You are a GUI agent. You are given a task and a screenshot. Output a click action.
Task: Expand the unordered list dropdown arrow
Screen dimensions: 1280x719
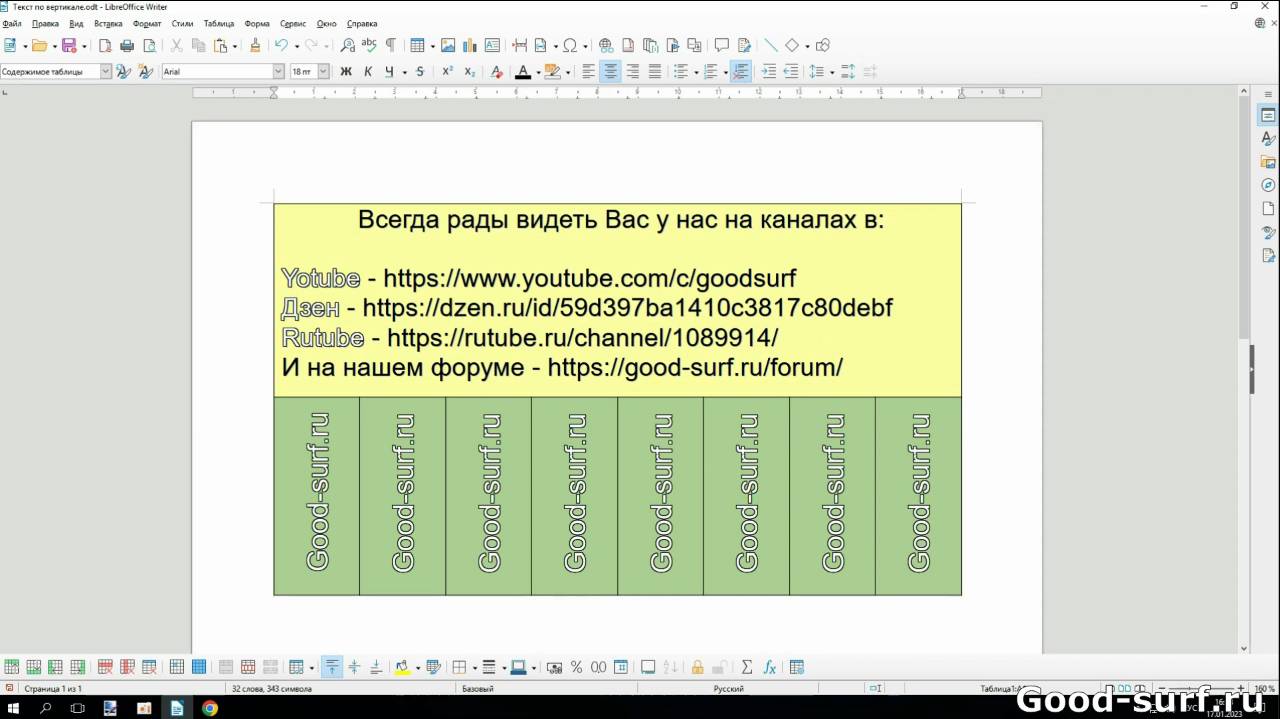695,72
